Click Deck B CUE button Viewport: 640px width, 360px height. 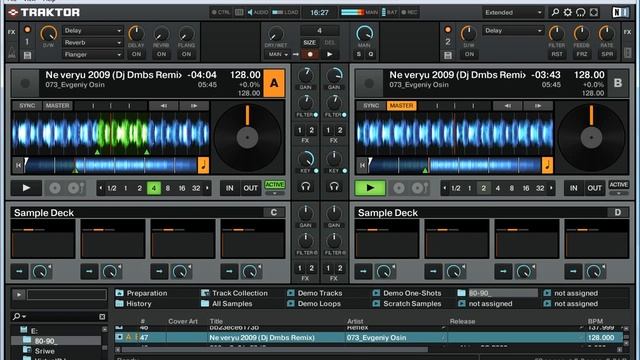[x=399, y=188]
